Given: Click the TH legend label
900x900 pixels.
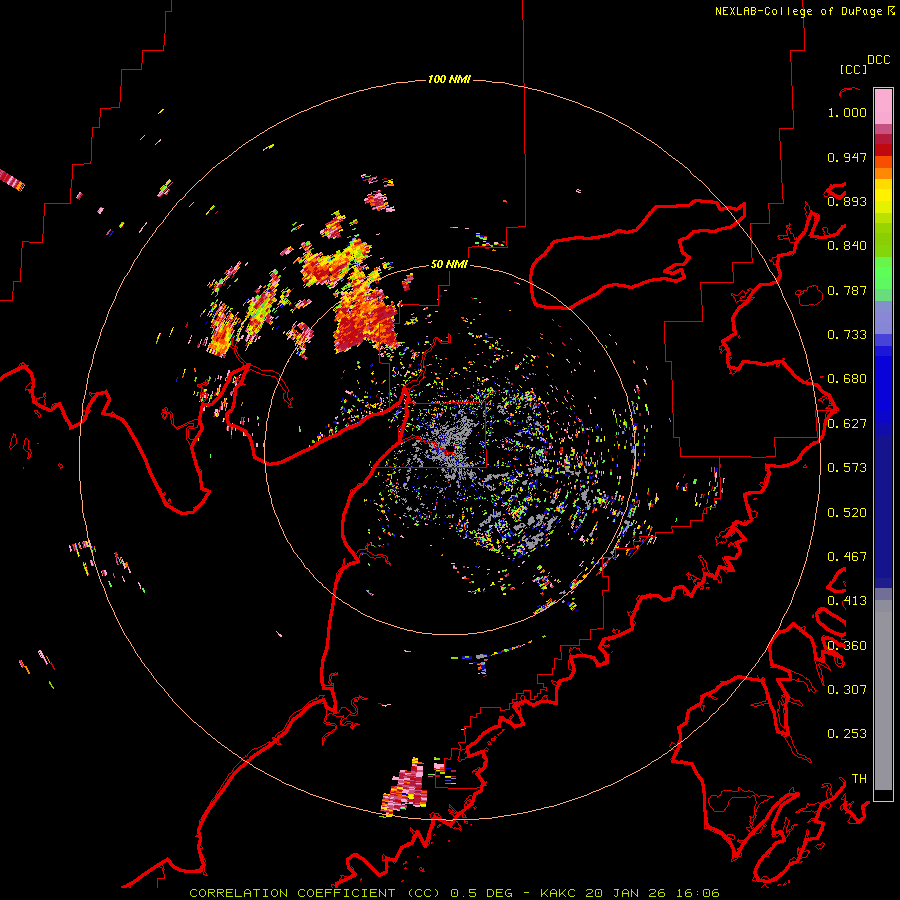Looking at the screenshot, I should [x=859, y=779].
